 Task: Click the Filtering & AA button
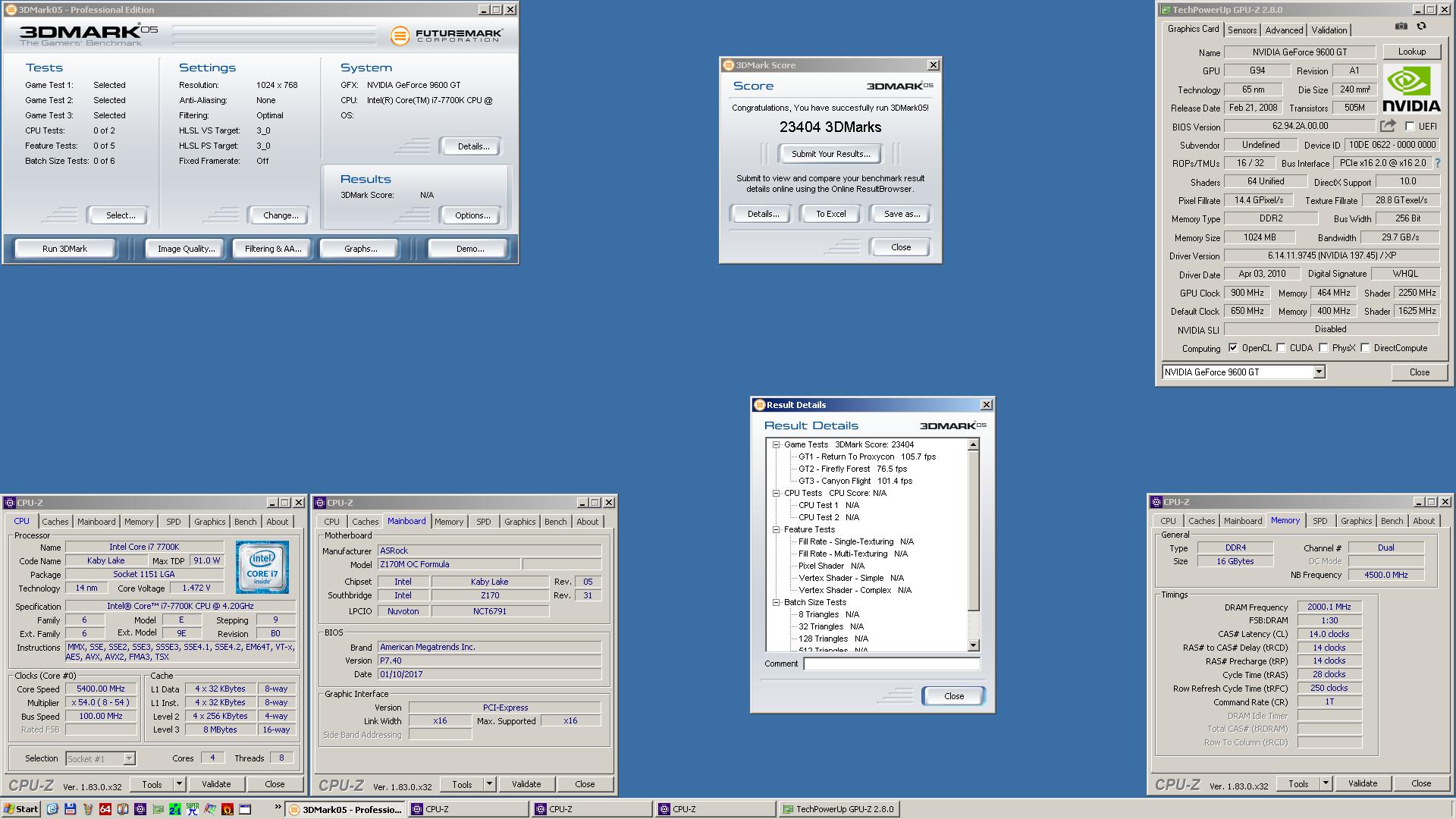pos(273,249)
